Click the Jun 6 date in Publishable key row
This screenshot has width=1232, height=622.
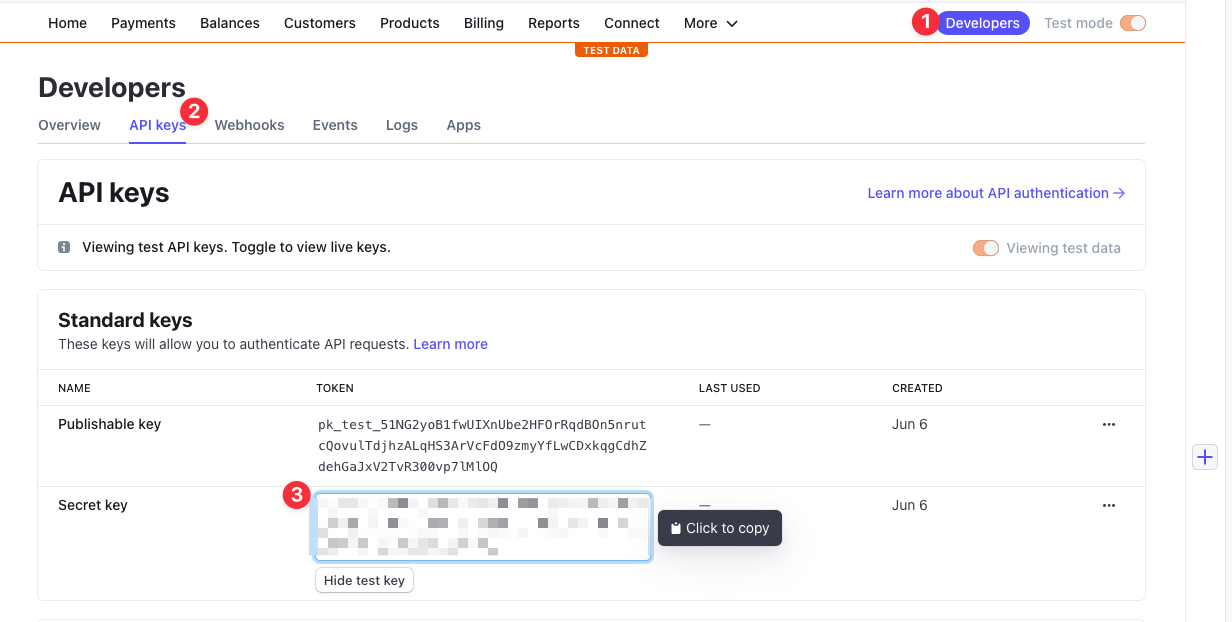pyautogui.click(x=909, y=424)
